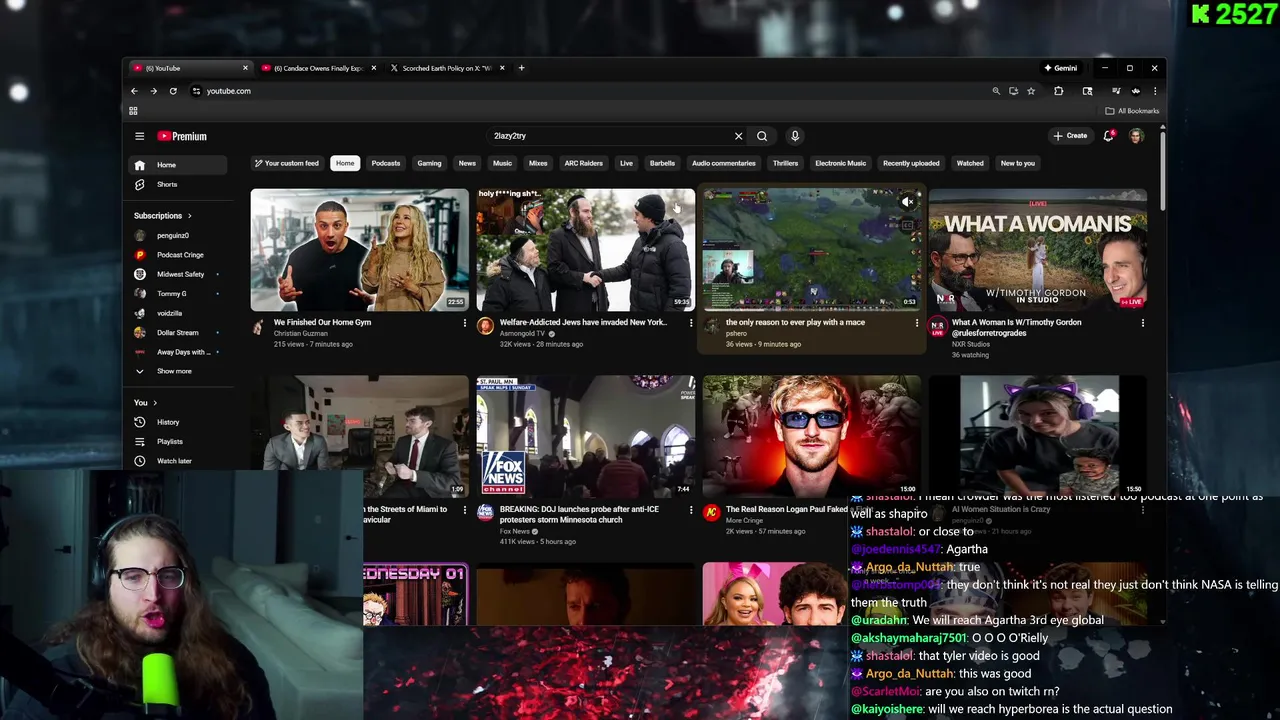Open the Tommy G subscription
Viewport: 1280px width, 720px height.
click(179, 294)
